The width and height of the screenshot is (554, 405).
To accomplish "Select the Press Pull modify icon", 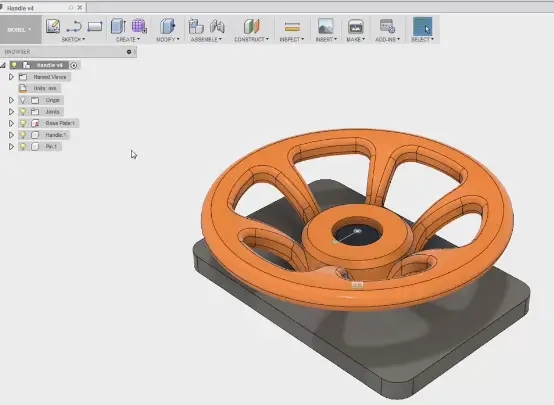I will pos(167,26).
